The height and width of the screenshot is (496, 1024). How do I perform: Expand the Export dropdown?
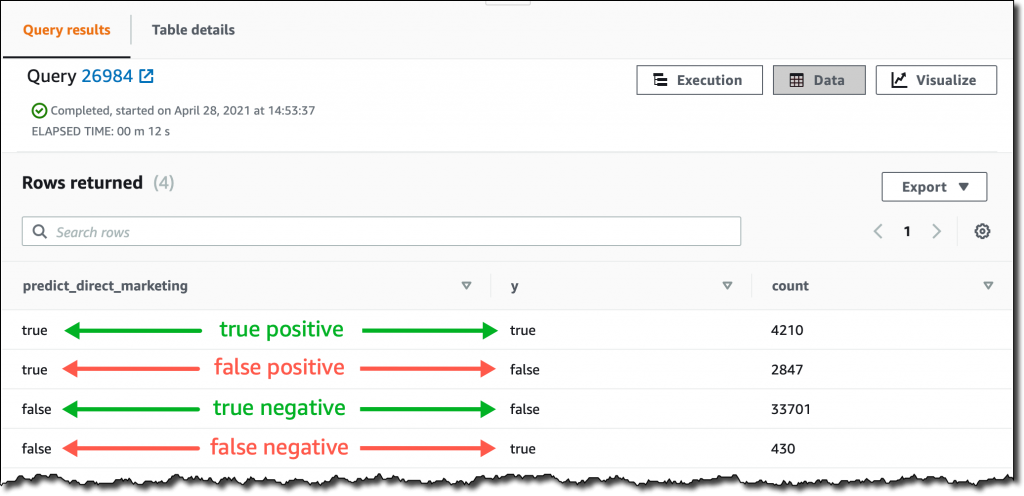[x=934, y=187]
